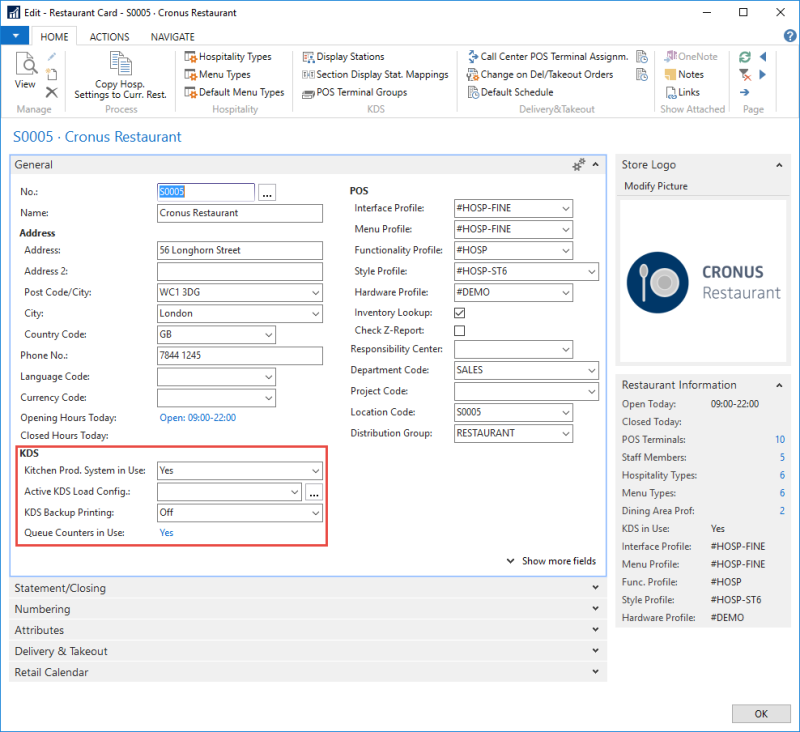Open the Interface Profile dropdown

[x=564, y=208]
